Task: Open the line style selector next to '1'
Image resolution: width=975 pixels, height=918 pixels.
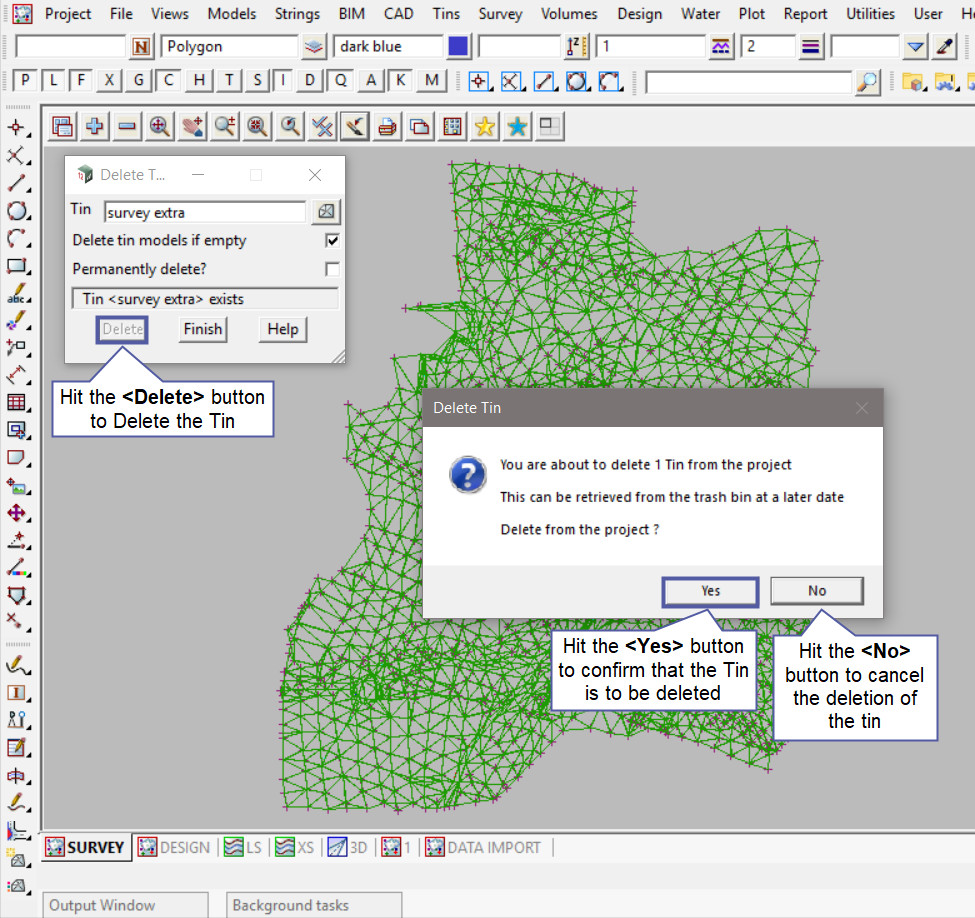Action: (721, 47)
